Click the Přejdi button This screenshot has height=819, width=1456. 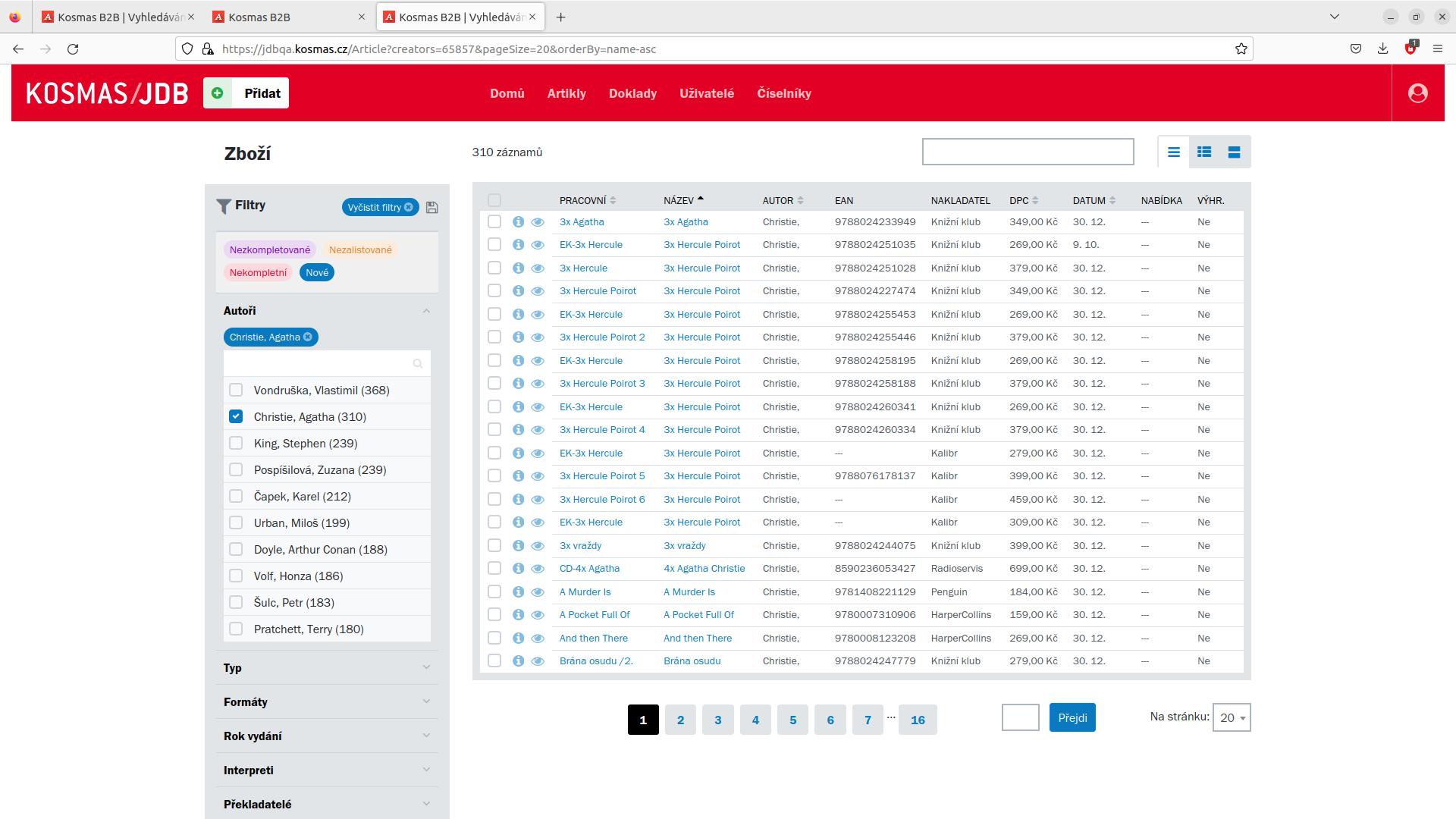click(1072, 717)
